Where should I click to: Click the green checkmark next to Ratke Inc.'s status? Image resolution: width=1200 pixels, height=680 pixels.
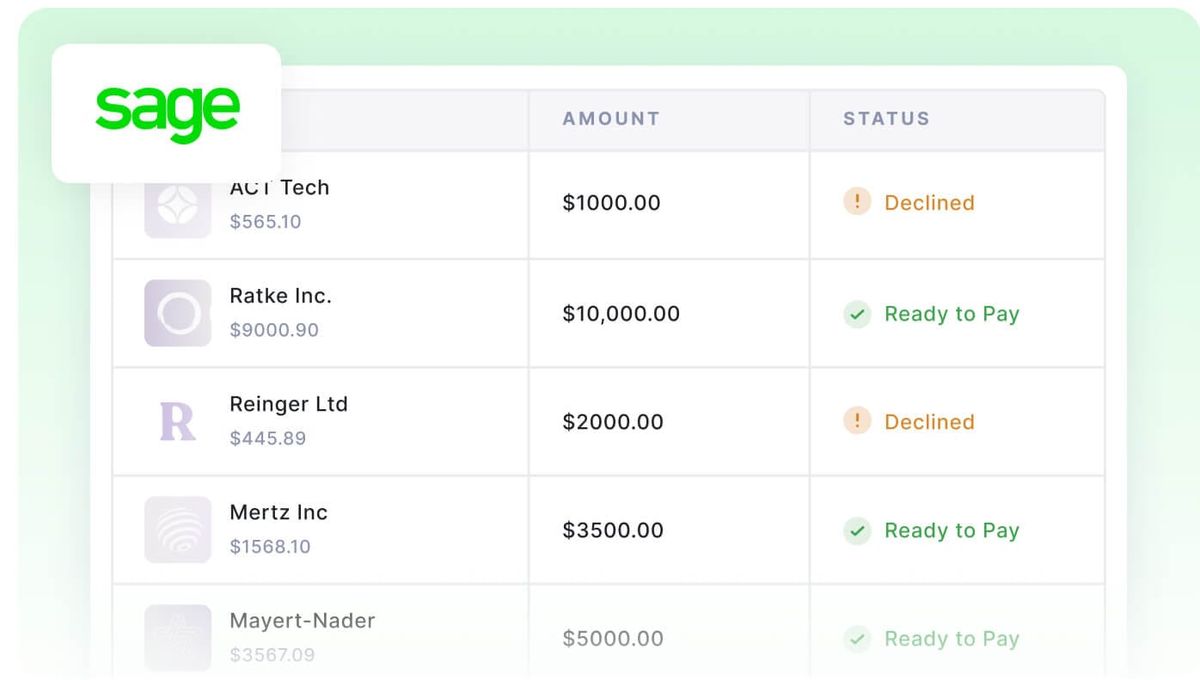[856, 314]
